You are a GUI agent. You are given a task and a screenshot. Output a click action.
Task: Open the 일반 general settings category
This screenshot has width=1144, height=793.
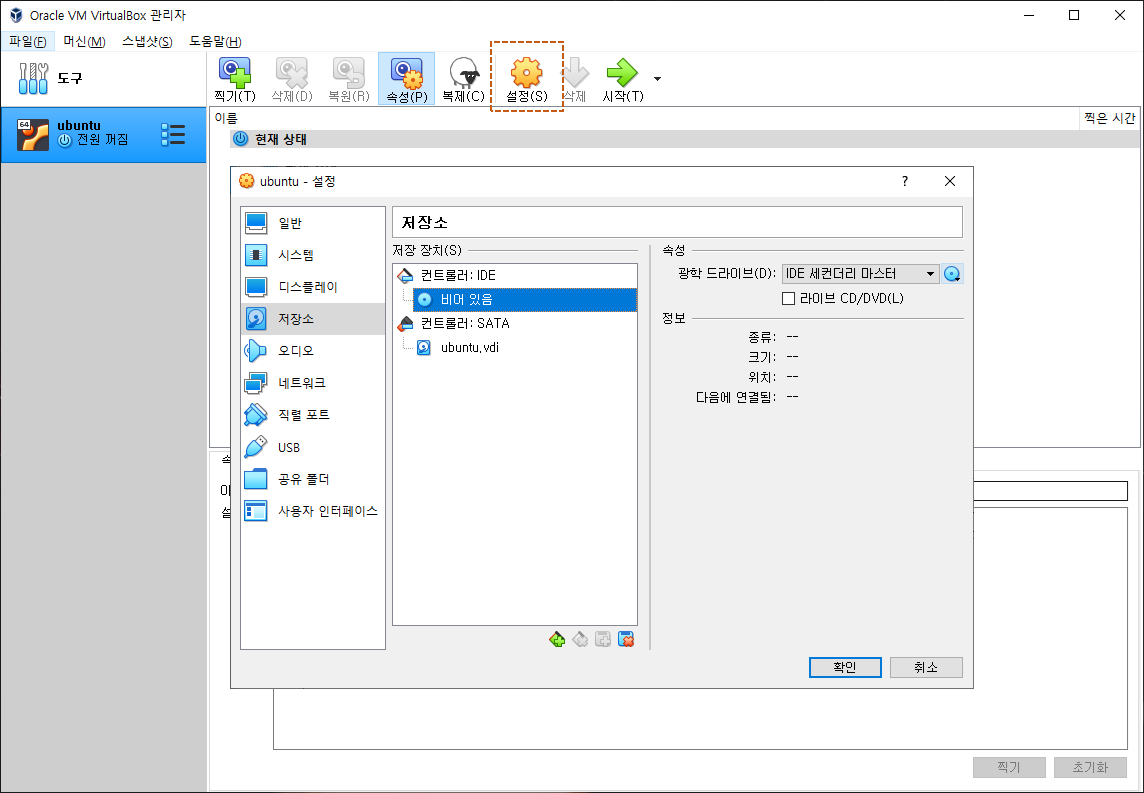(313, 223)
